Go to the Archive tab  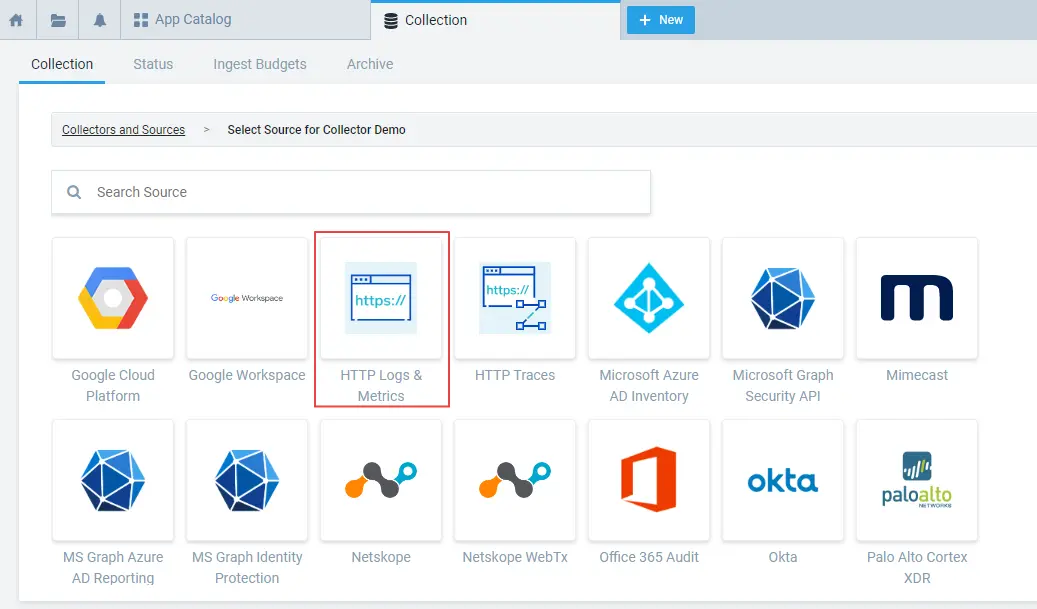tap(370, 64)
